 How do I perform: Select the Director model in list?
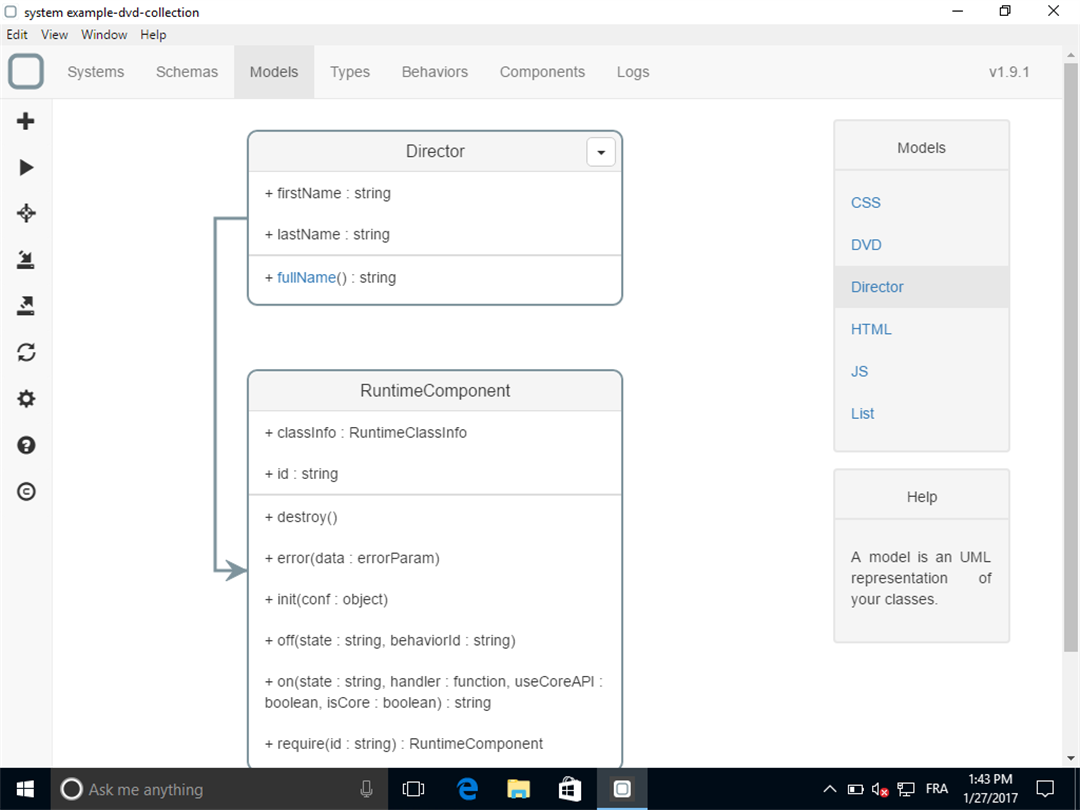click(922, 287)
